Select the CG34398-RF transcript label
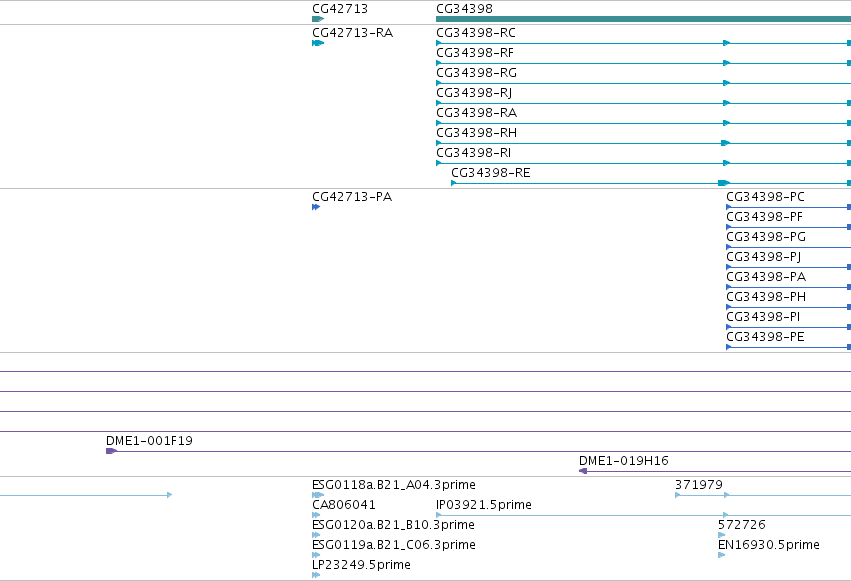The width and height of the screenshot is (851, 581). pos(474,53)
